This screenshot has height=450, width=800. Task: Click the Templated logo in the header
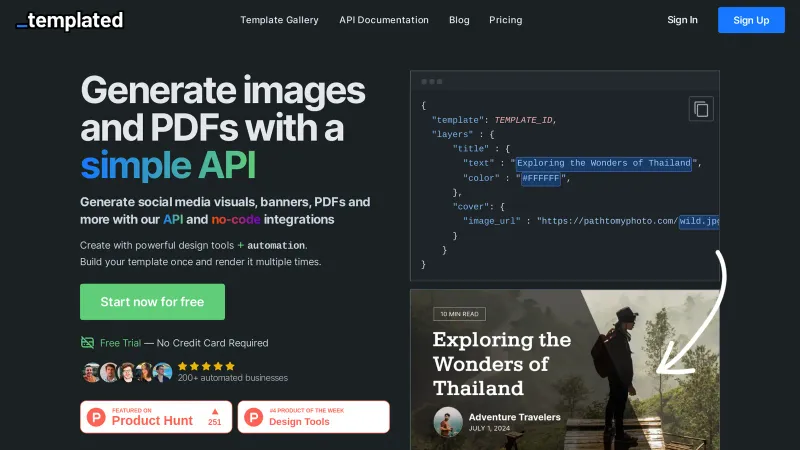click(70, 20)
